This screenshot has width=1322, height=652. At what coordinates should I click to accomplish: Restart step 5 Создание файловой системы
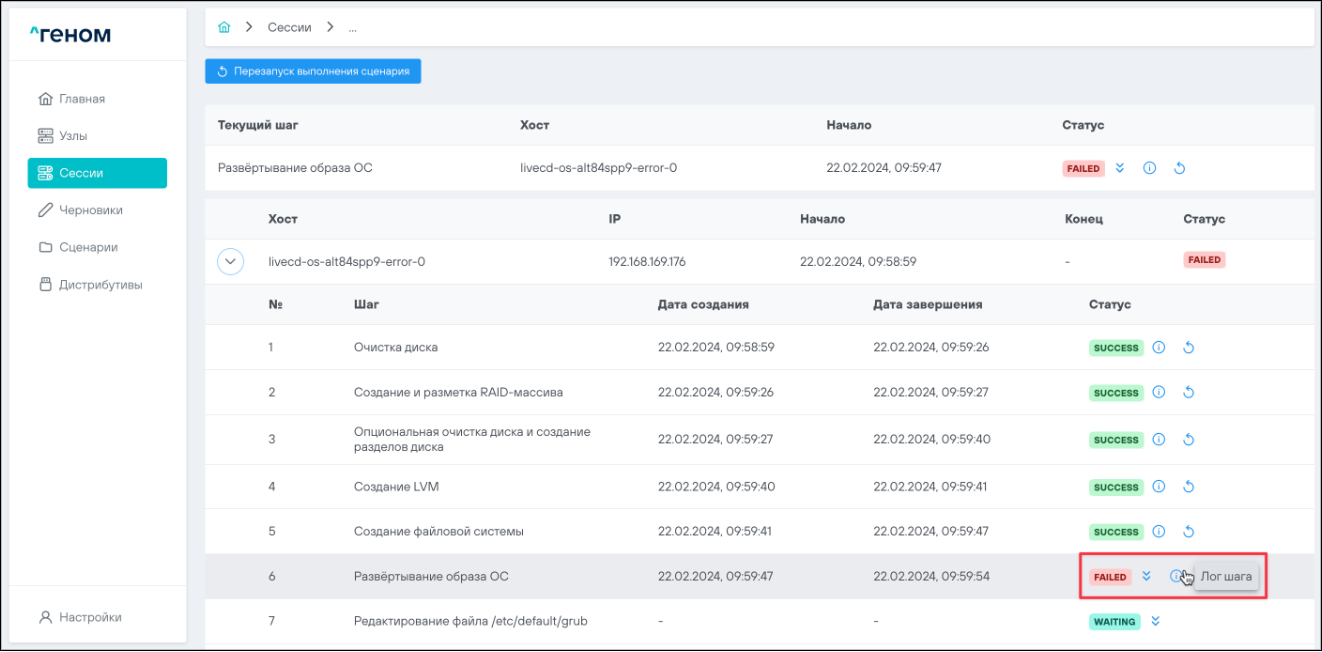[1188, 532]
